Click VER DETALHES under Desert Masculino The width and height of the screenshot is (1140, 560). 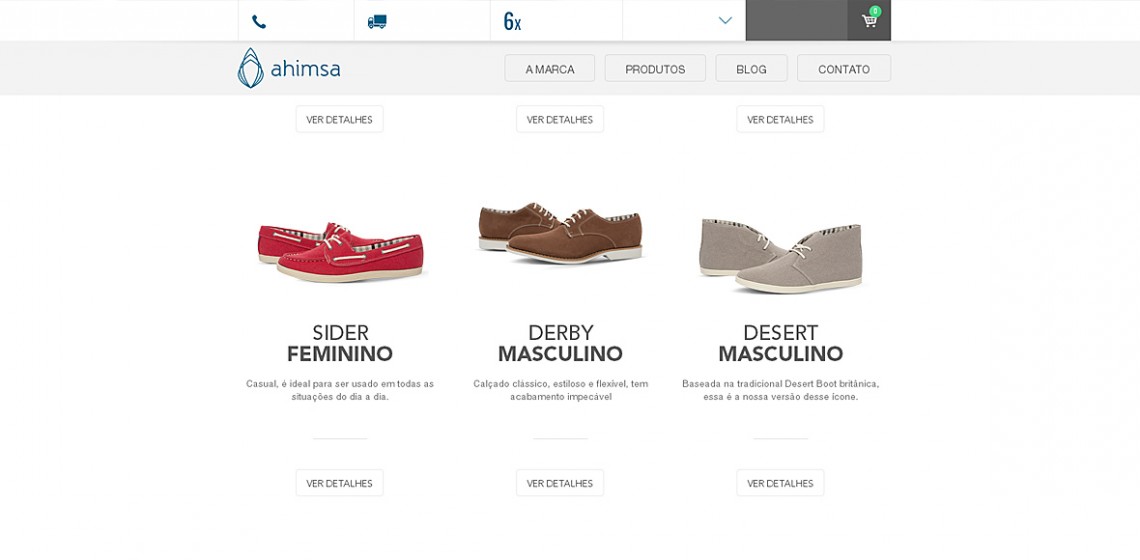tap(780, 483)
